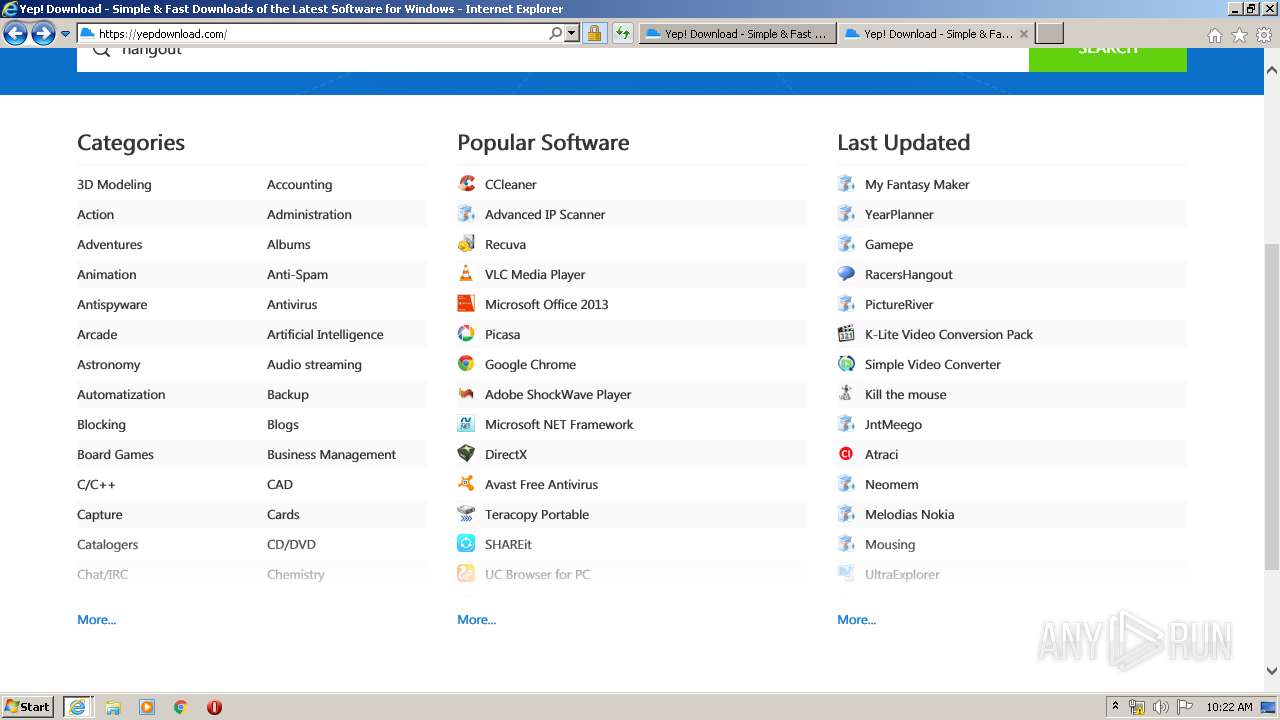Screen dimensions: 1280x720
Task: Expand the address bar autocomplete dropdown
Action: tap(572, 34)
